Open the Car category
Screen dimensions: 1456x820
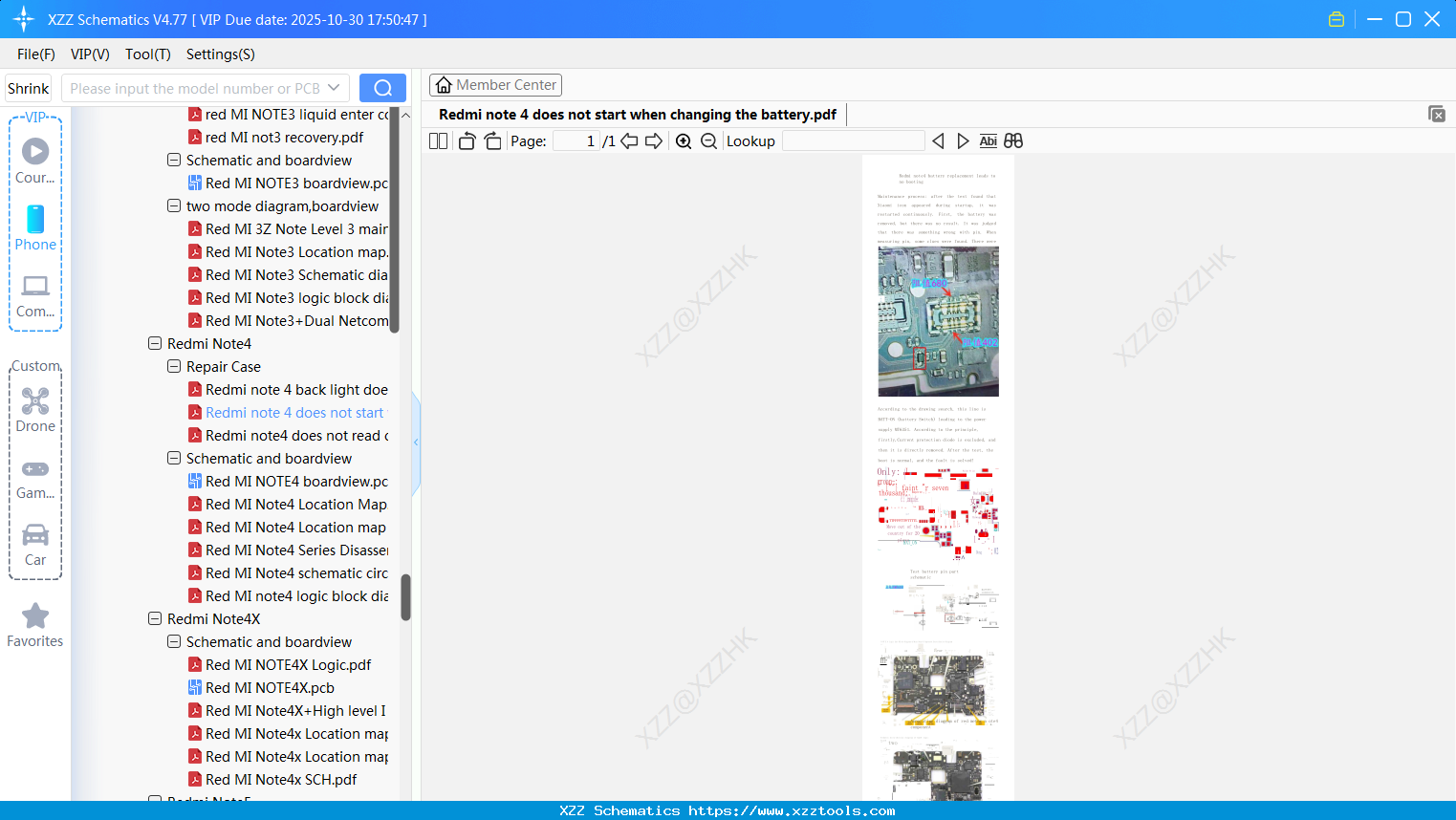pos(35,545)
